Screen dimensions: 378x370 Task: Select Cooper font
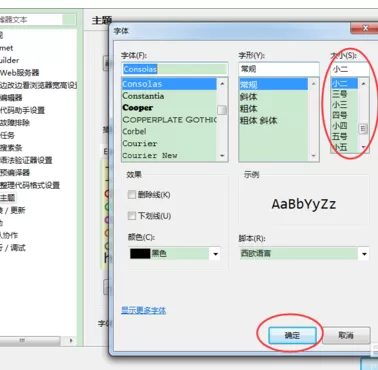tap(169, 108)
